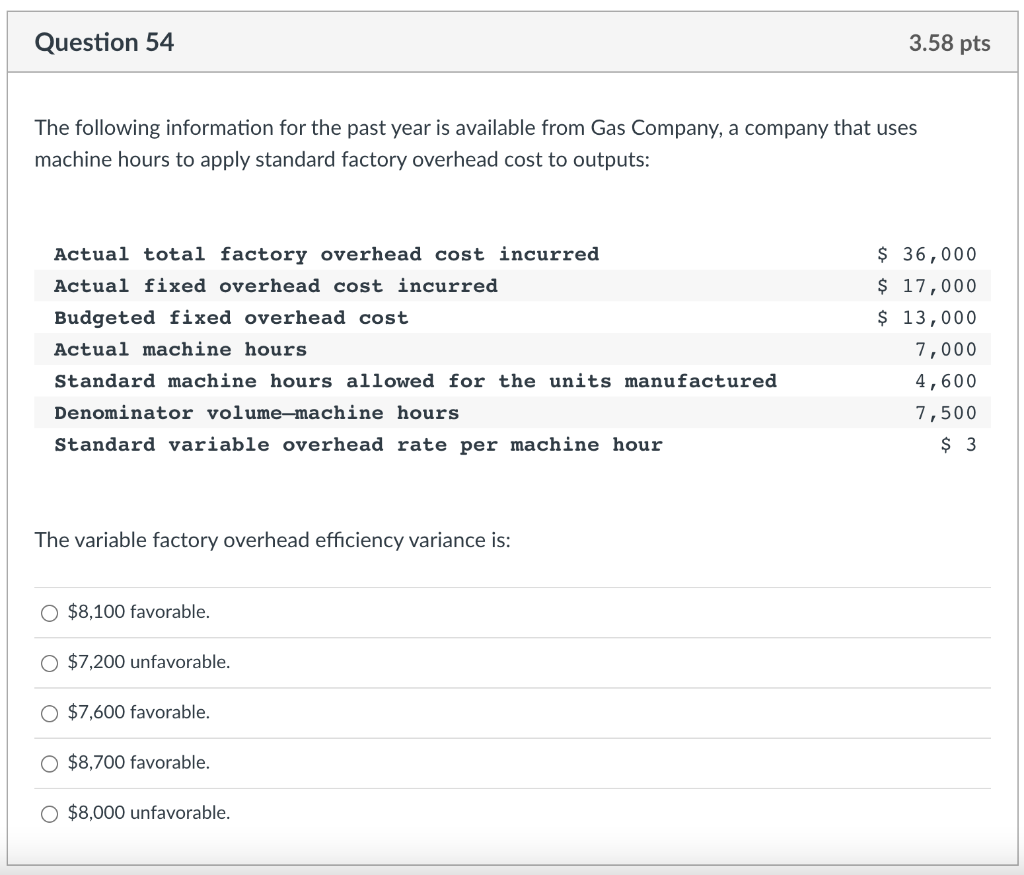Click the '3.58 pts' points label
The image size is (1024, 875).
click(x=950, y=43)
